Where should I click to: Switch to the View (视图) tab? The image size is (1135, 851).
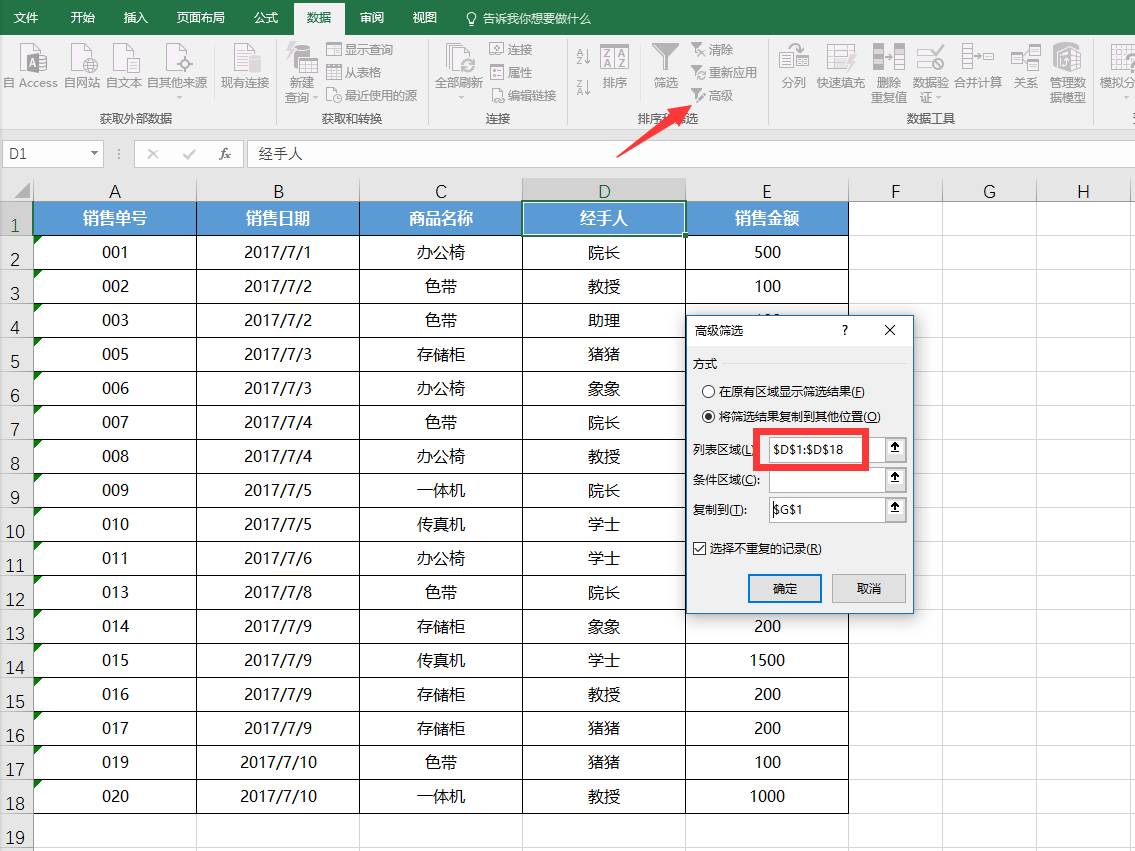[424, 17]
